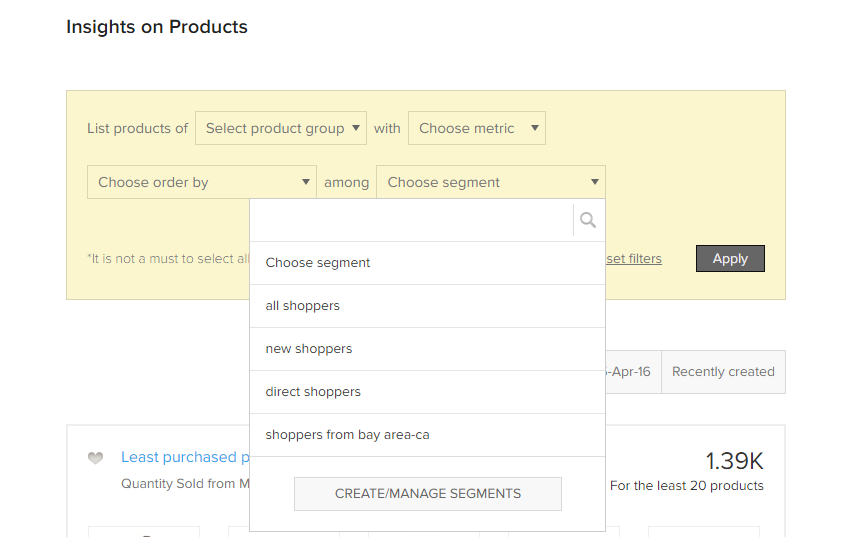This screenshot has width=847, height=537.
Task: Click the CREATE/MANAGE SEGMENTS button
Action: click(x=428, y=493)
